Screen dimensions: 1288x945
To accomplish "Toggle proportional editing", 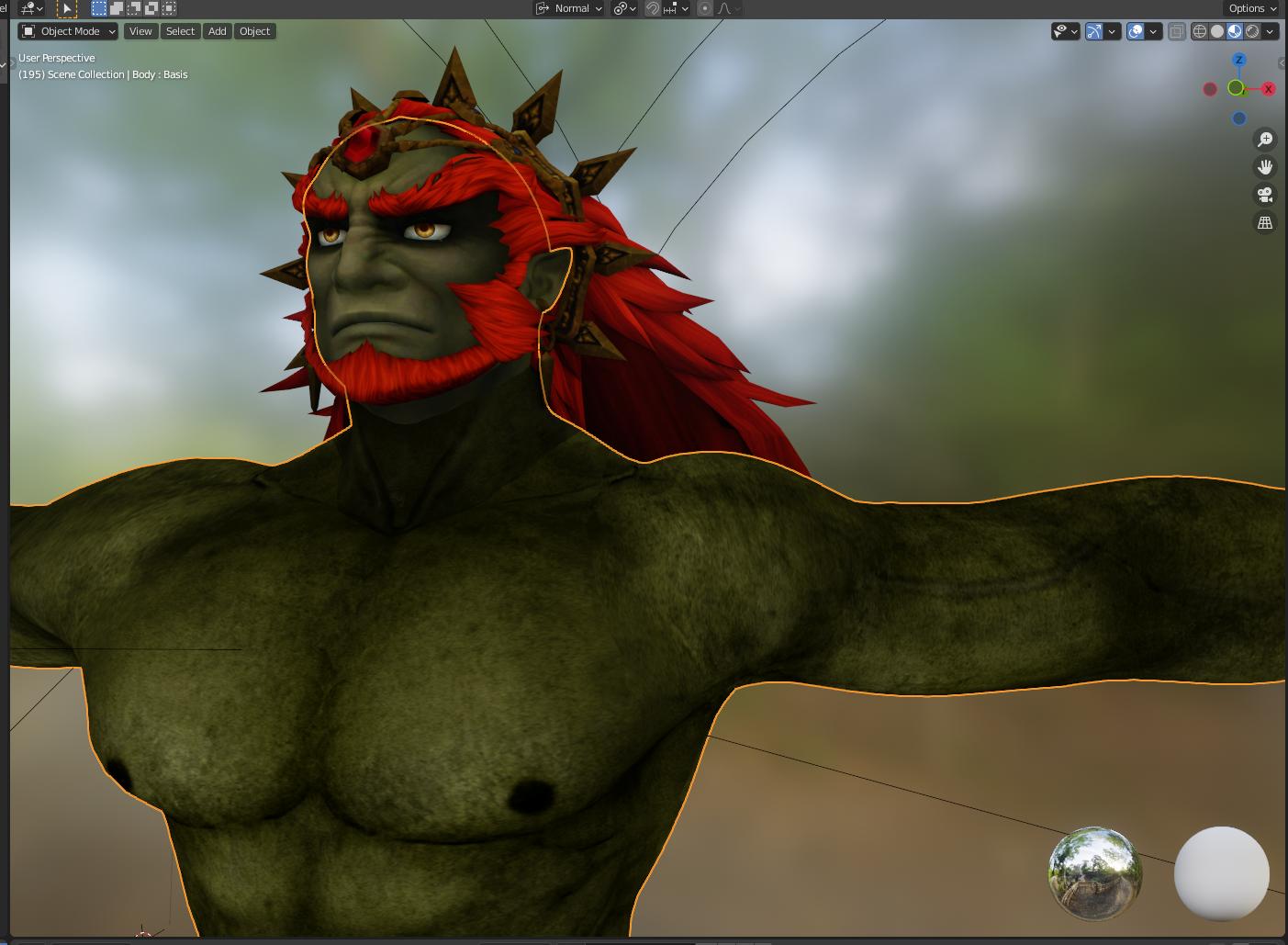I will [x=705, y=8].
